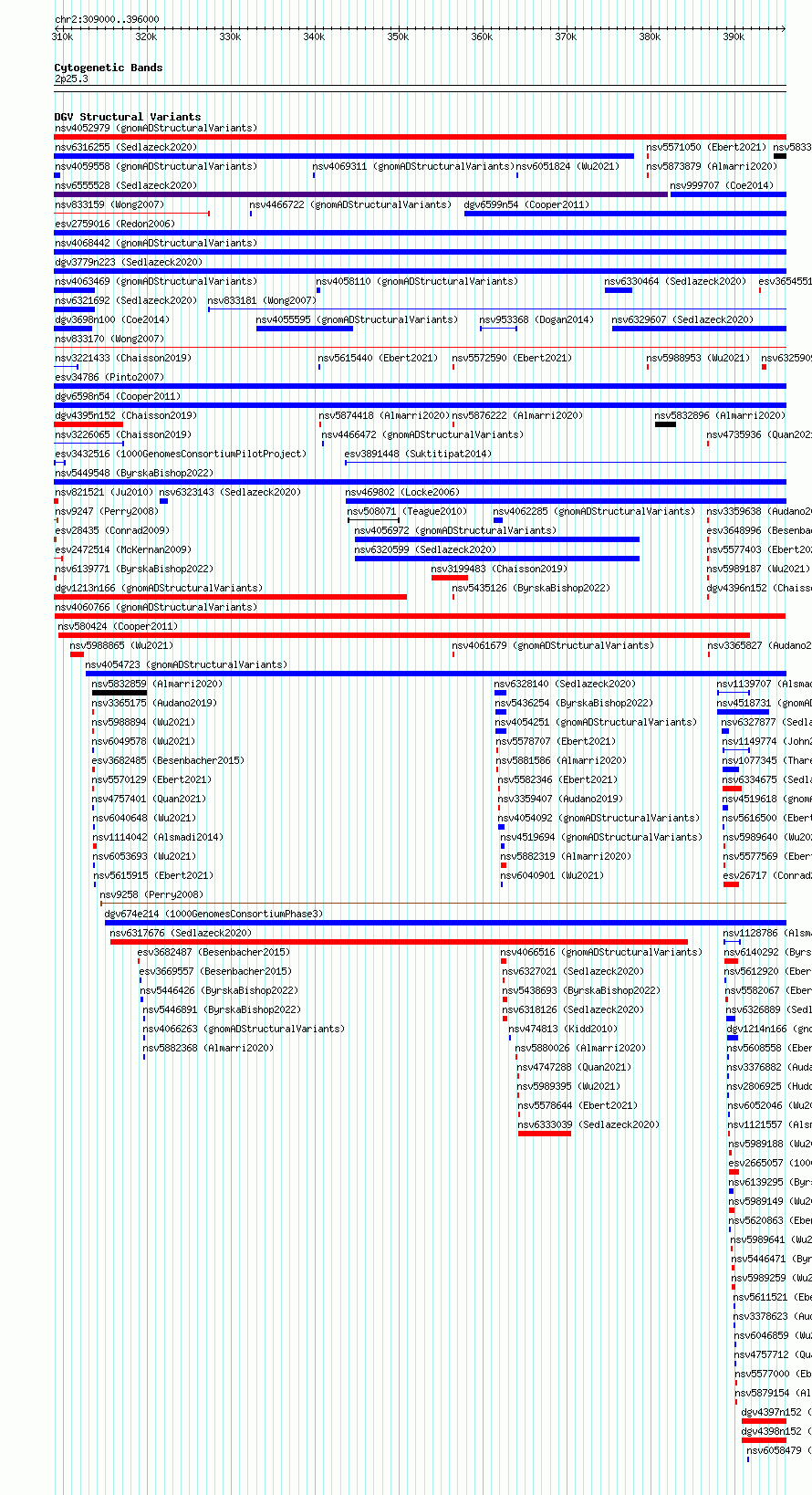The height and width of the screenshot is (1495, 812).
Task: Open variant nsv999707 (Coe2014)
Action: click(x=722, y=185)
